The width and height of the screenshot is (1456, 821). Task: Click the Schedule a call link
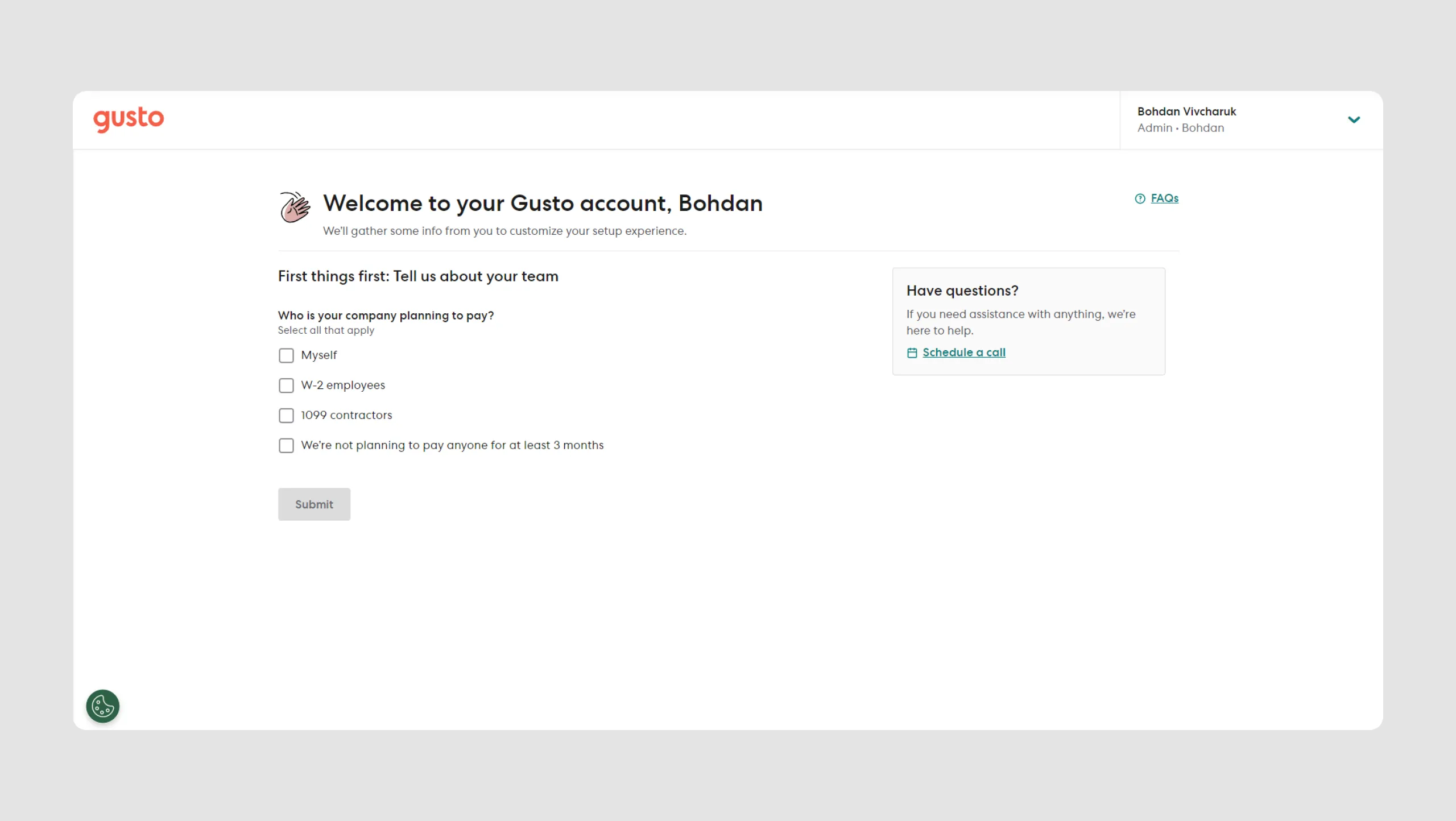pos(965,352)
